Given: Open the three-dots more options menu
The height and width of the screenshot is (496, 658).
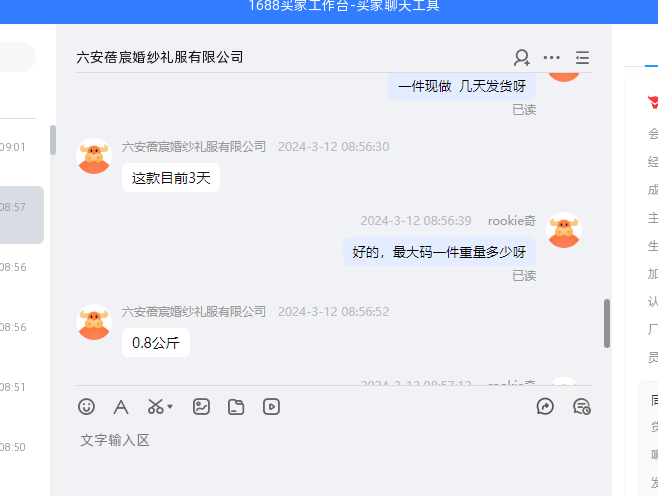Looking at the screenshot, I should [551, 57].
